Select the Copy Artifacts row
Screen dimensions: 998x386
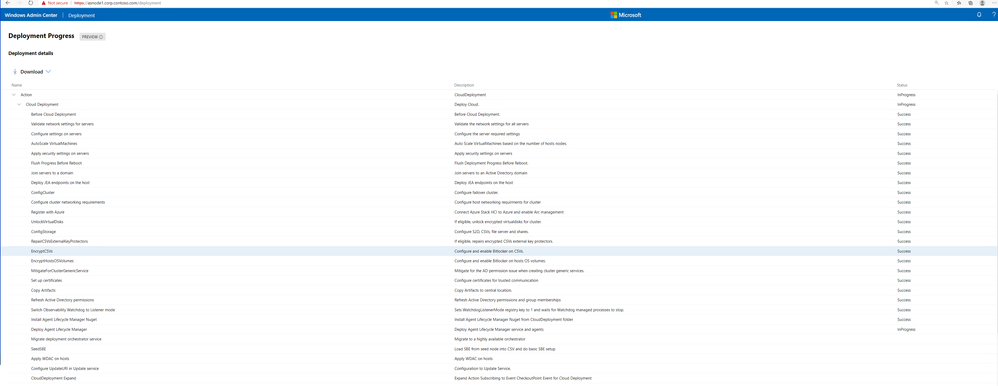pyautogui.click(x=499, y=290)
